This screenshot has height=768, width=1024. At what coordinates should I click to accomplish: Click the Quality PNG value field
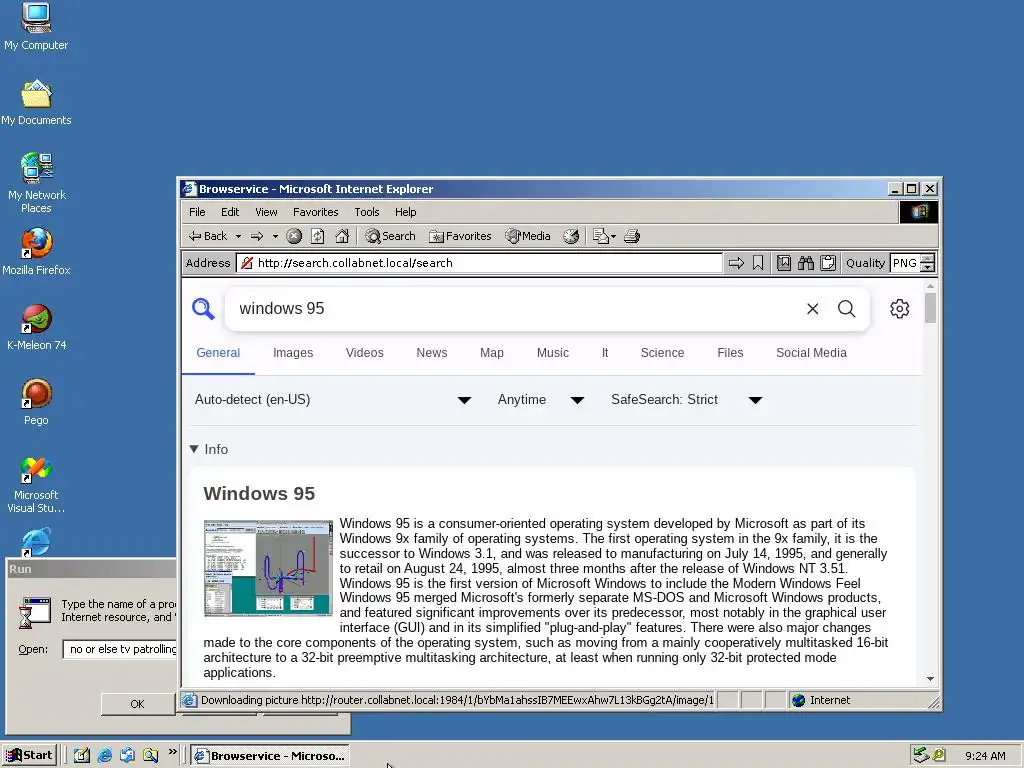tap(904, 263)
